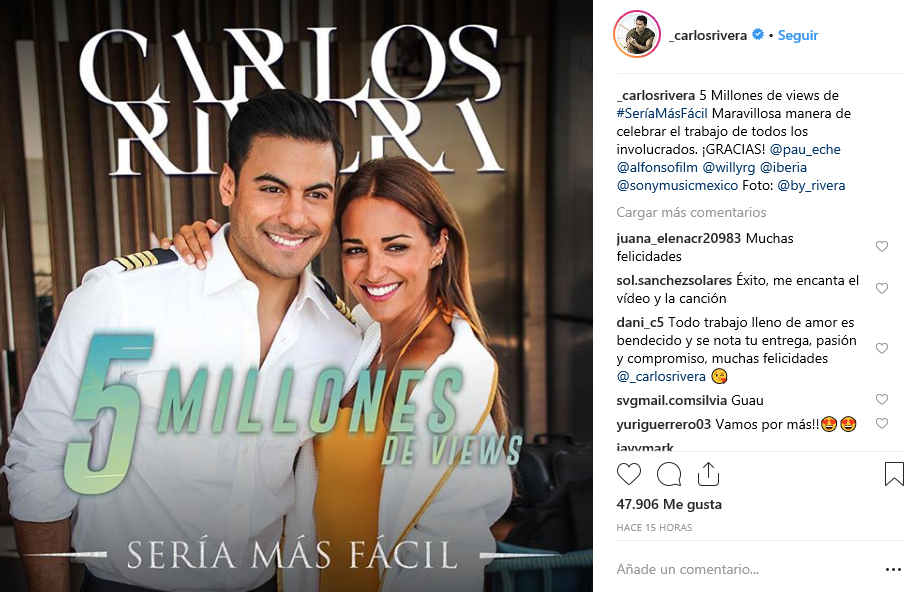This screenshot has width=909, height=592.
Task: Open the three-dot more options menu
Action: coord(893,570)
